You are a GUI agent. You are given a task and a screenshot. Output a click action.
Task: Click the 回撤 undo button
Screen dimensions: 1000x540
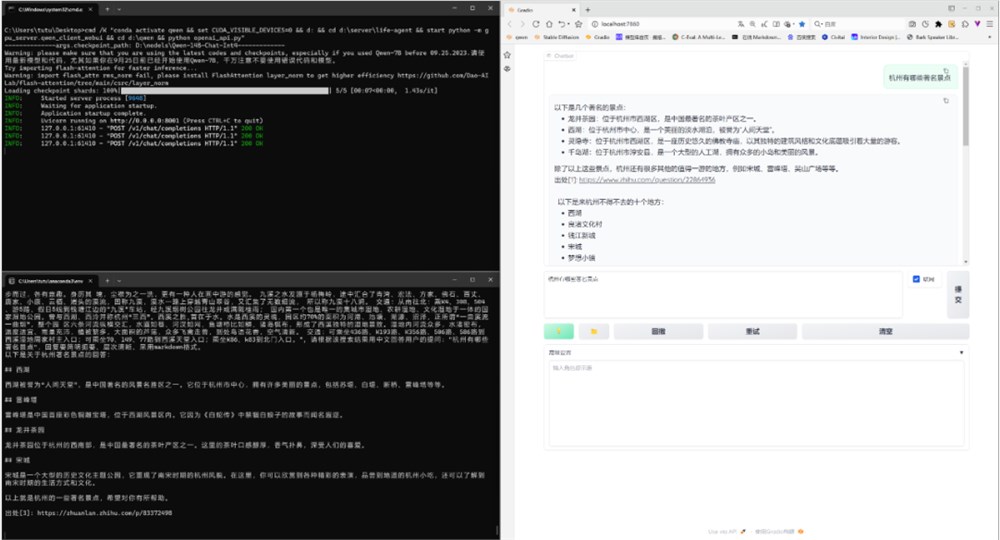pyautogui.click(x=658, y=332)
